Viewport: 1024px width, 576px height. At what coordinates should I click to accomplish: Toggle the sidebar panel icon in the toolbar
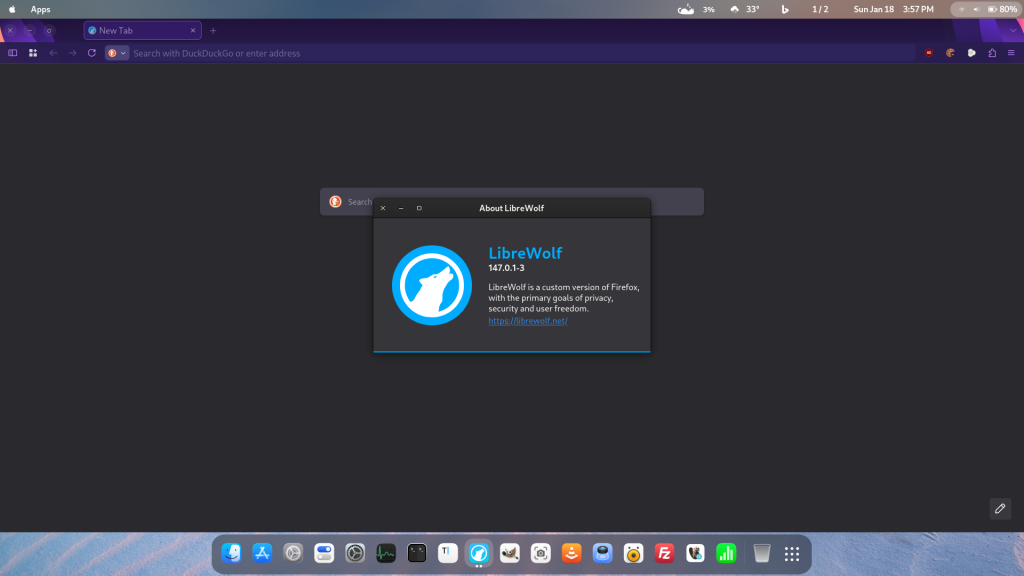pos(13,53)
